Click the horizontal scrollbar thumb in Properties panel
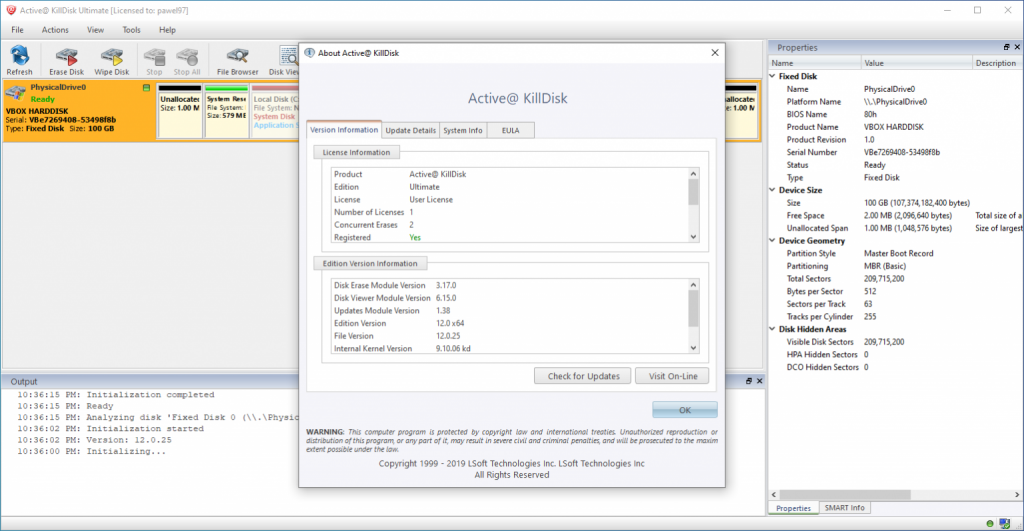This screenshot has height=531, width=1024. (844, 495)
